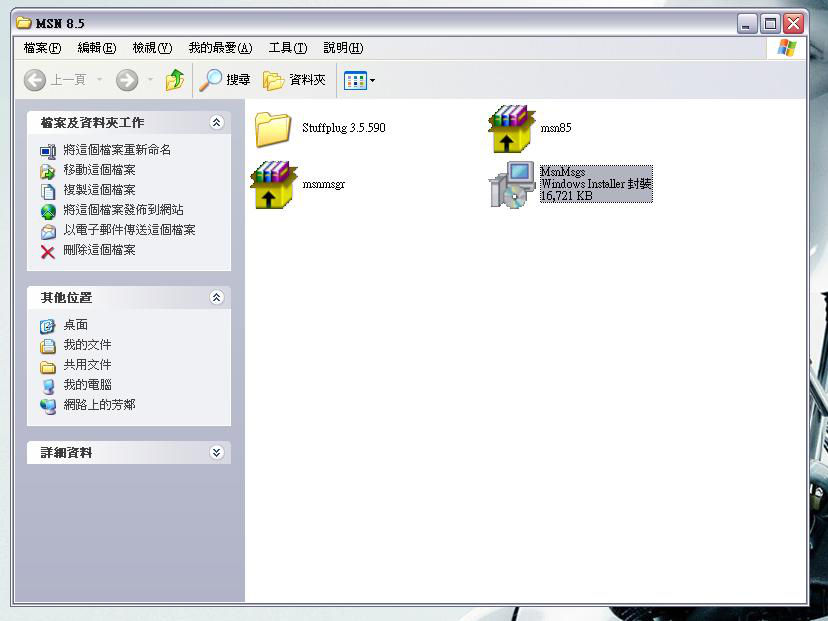Viewport: 828px width, 621px height.
Task: Open Forward button history dropdown arrow
Action: pyautogui.click(x=150, y=80)
